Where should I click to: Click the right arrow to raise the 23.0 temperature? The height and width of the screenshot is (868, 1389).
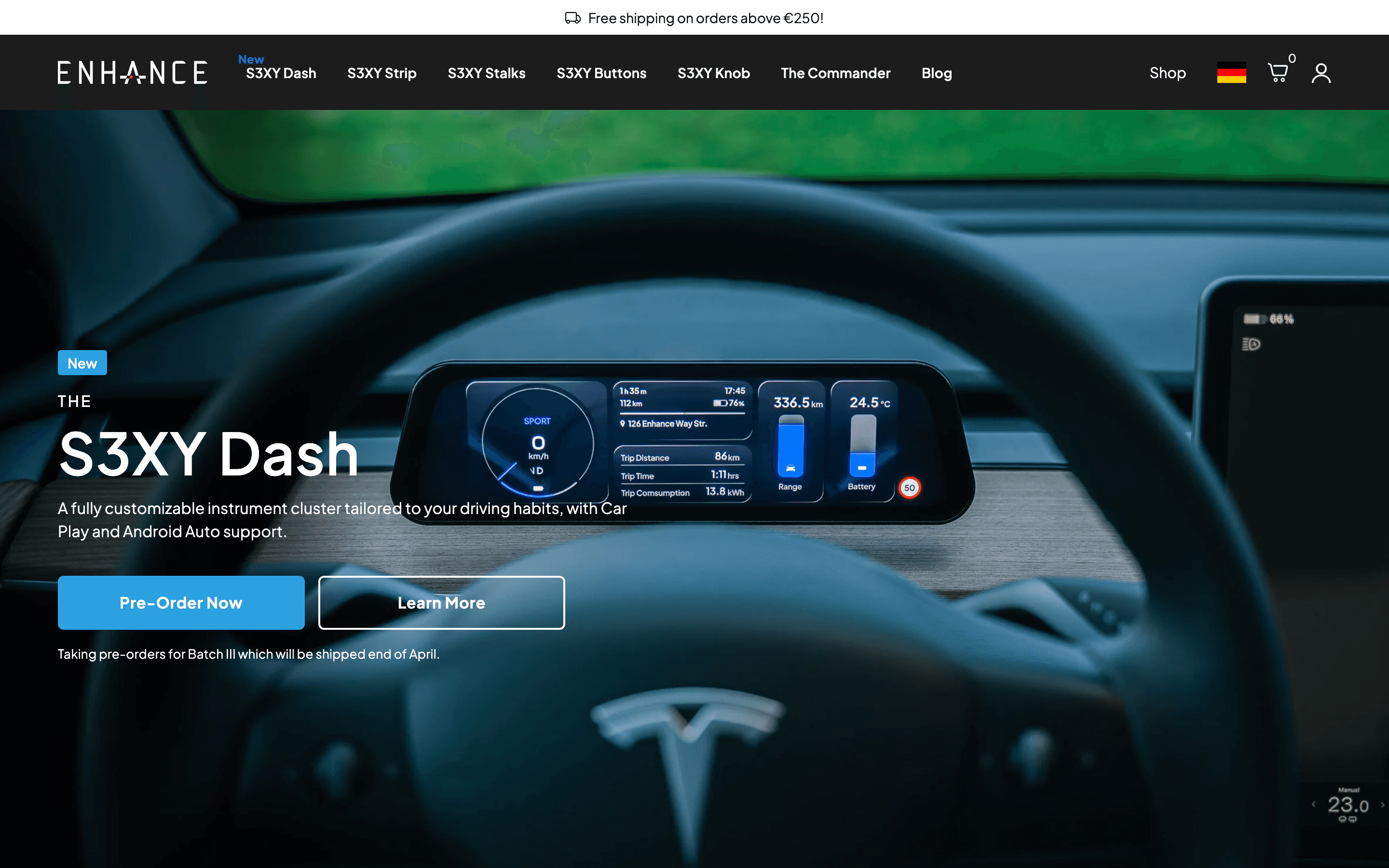[x=1383, y=805]
